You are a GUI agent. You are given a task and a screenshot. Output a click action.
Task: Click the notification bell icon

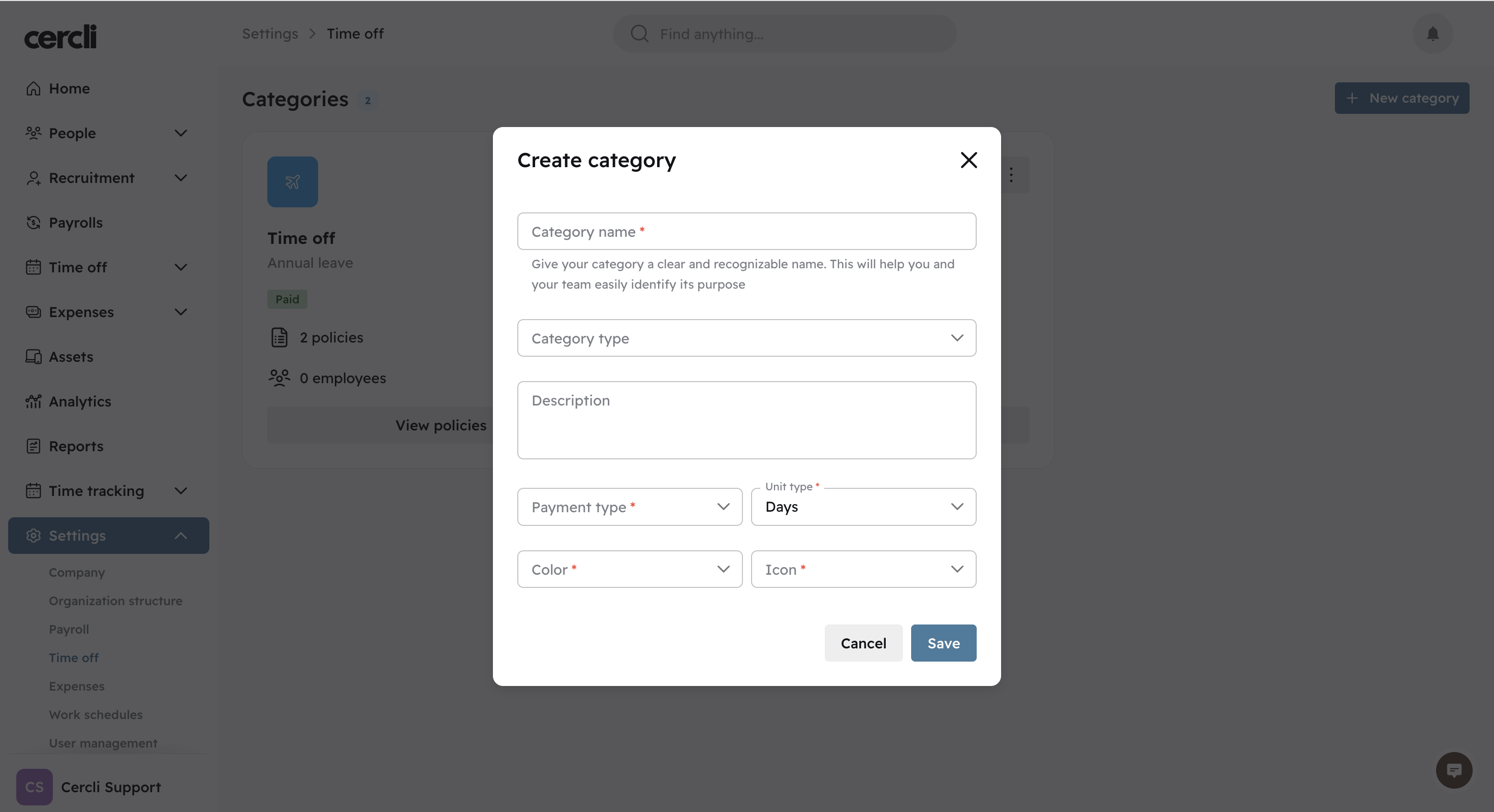click(x=1433, y=34)
